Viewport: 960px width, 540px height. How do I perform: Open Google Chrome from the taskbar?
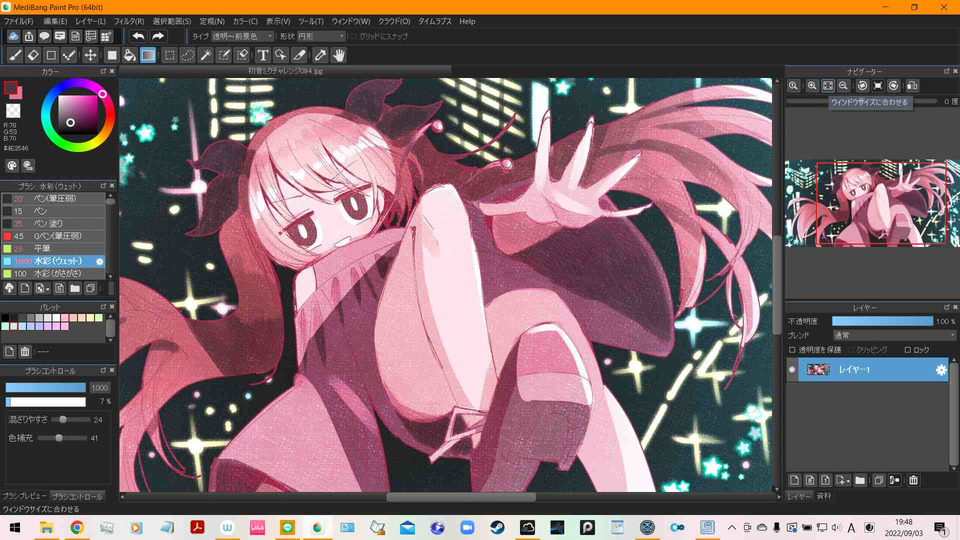pos(77,527)
